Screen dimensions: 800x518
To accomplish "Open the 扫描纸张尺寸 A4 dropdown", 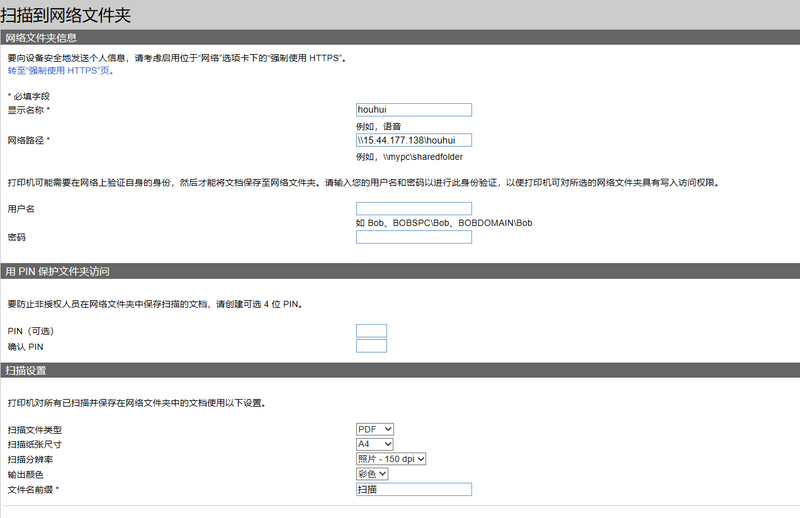I will (x=375, y=444).
